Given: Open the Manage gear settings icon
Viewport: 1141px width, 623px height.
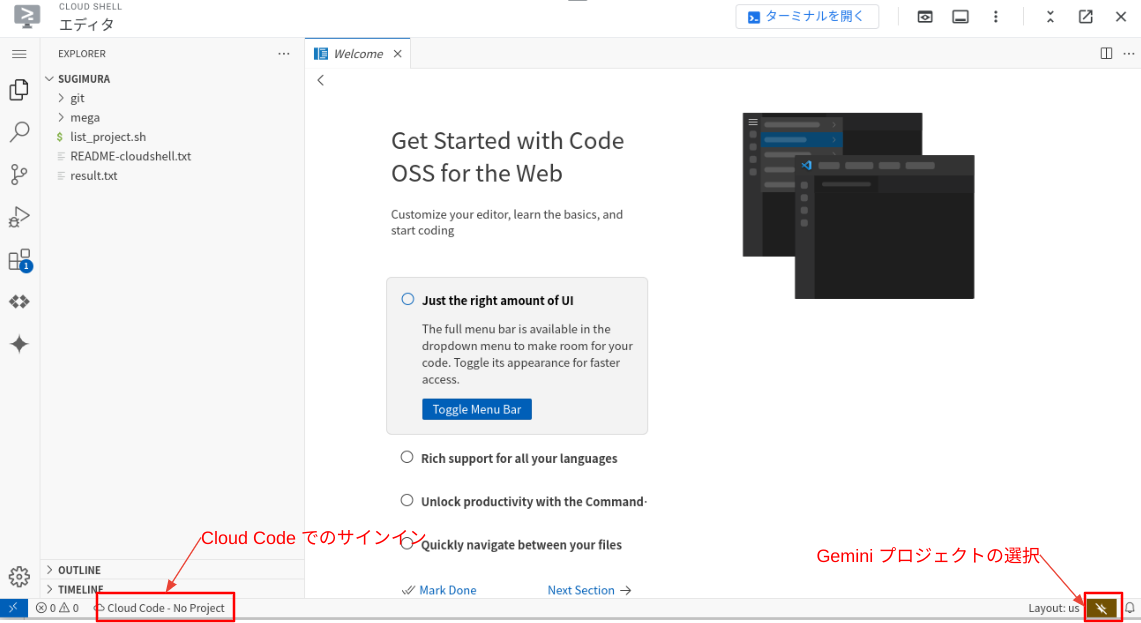Looking at the screenshot, I should click(19, 576).
